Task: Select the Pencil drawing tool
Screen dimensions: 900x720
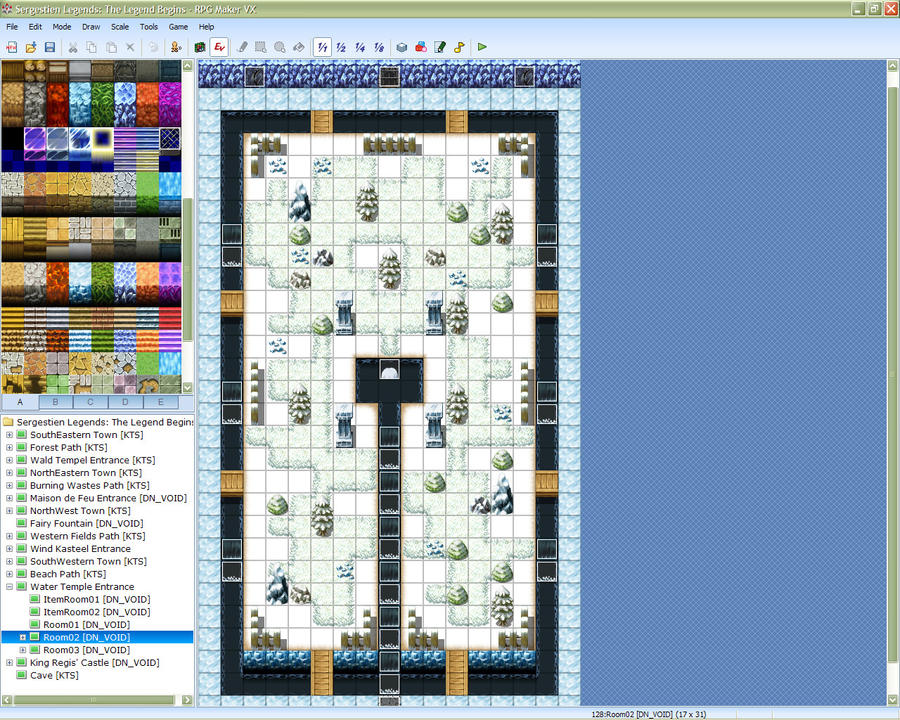Action: (242, 47)
